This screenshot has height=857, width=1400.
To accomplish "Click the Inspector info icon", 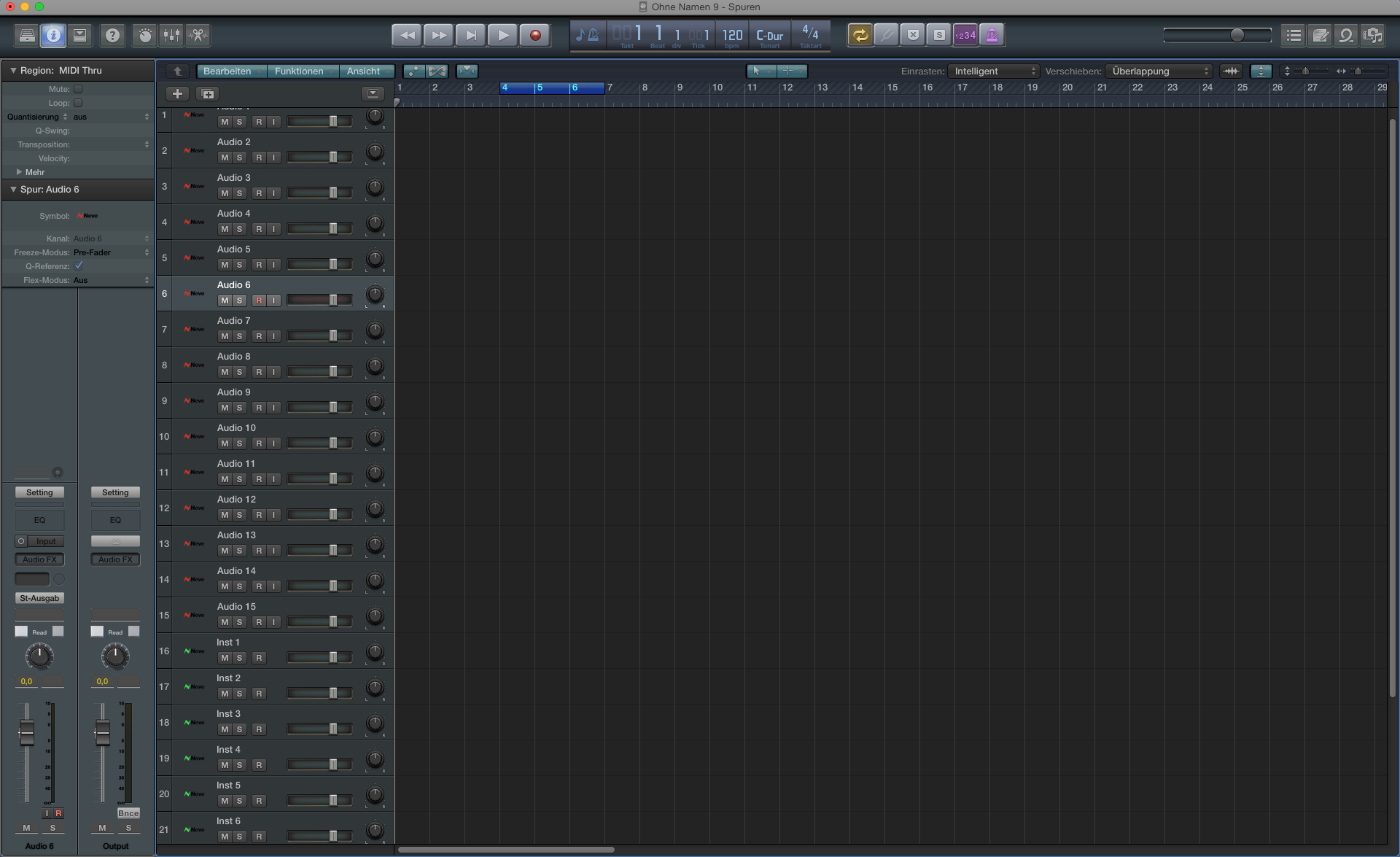I will (x=53, y=35).
